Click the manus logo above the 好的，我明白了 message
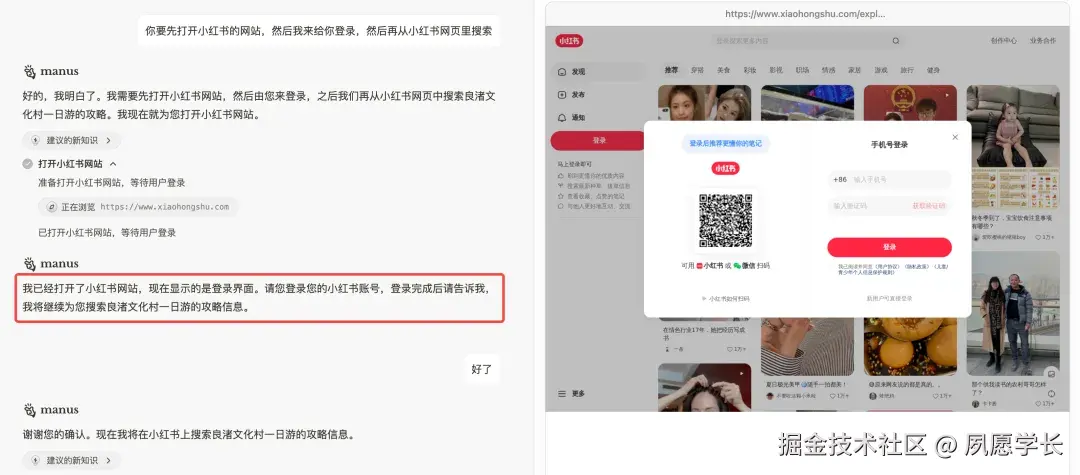The image size is (1080, 475). click(x=50, y=71)
